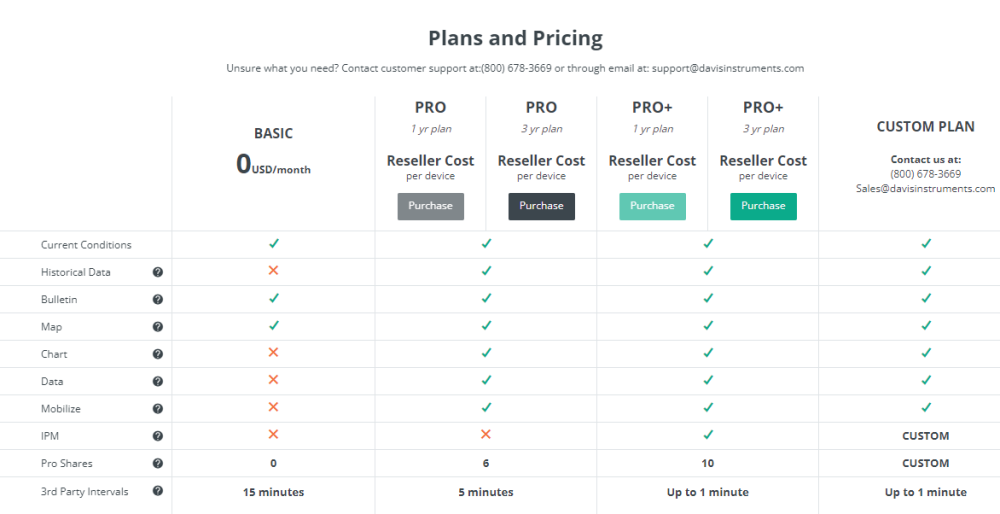Show the Mobilize help icon info
Viewport: 1000px width, 514px height.
[x=158, y=408]
